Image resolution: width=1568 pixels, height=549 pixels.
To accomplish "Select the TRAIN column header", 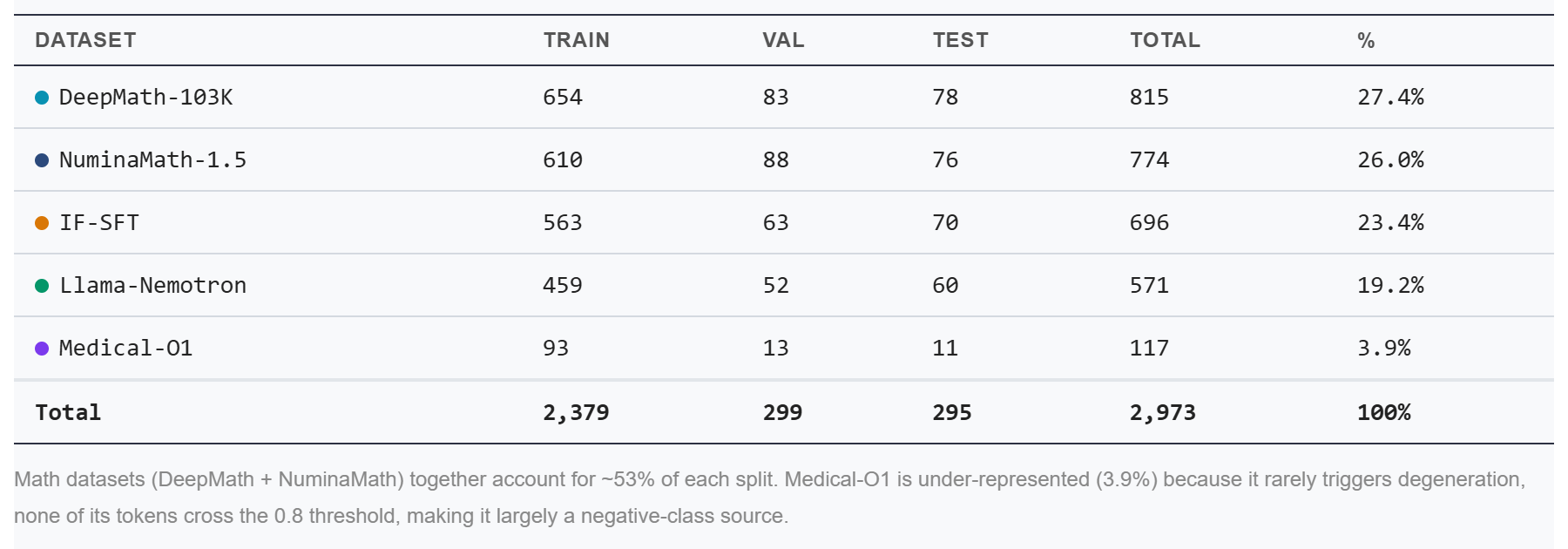I will (x=576, y=40).
